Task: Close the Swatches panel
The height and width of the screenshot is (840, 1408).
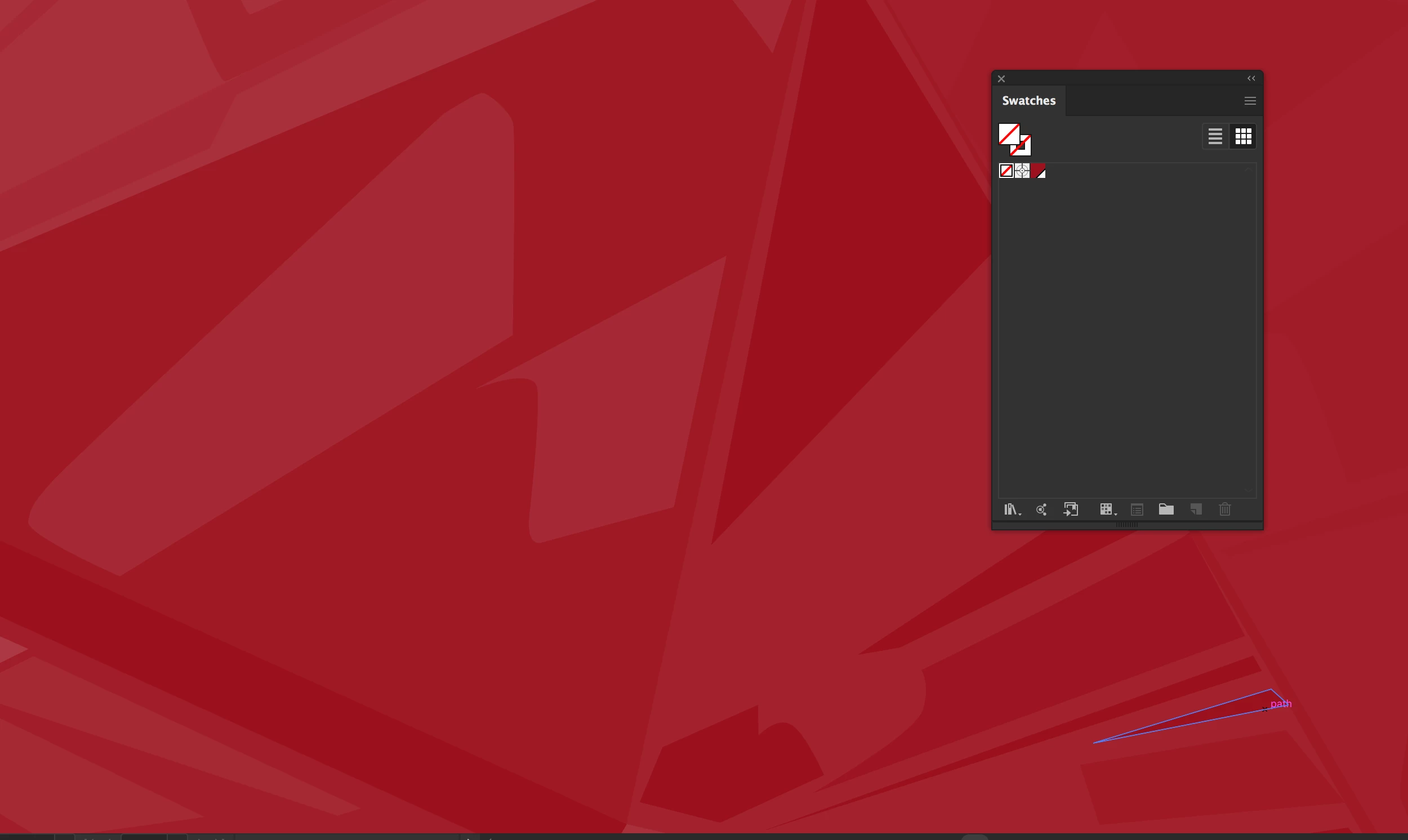Action: tap(1001, 79)
